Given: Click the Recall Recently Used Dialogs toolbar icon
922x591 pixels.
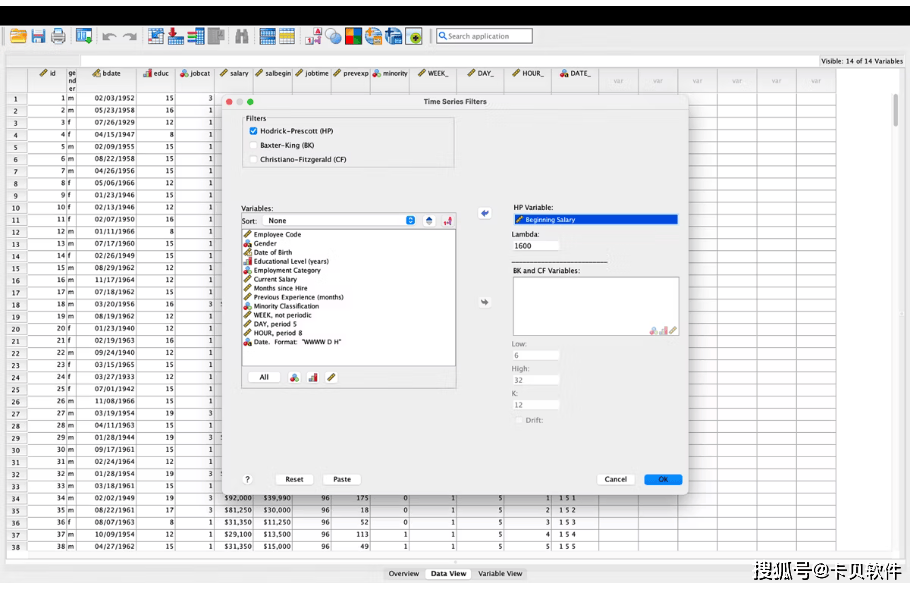Looking at the screenshot, I should (84, 36).
